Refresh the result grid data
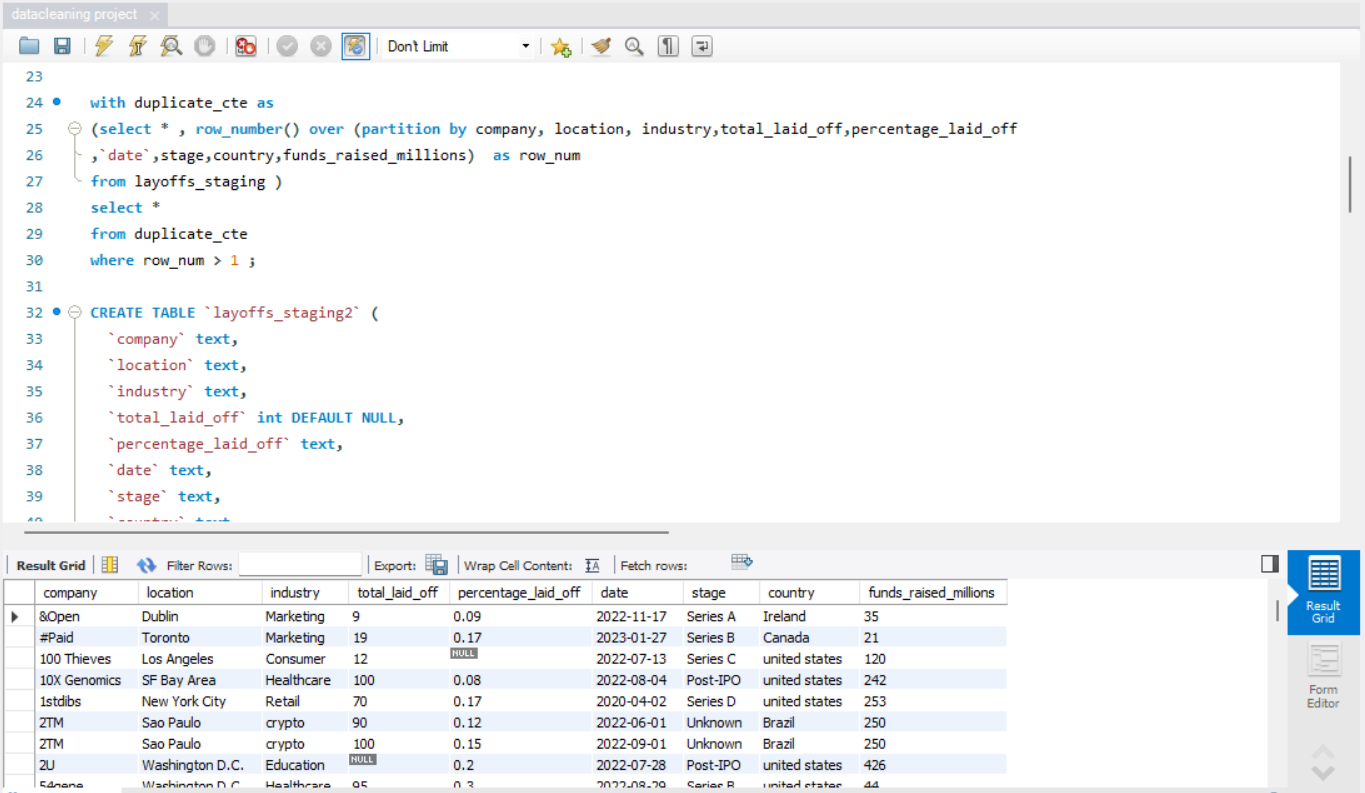The height and width of the screenshot is (793, 1365). point(147,565)
